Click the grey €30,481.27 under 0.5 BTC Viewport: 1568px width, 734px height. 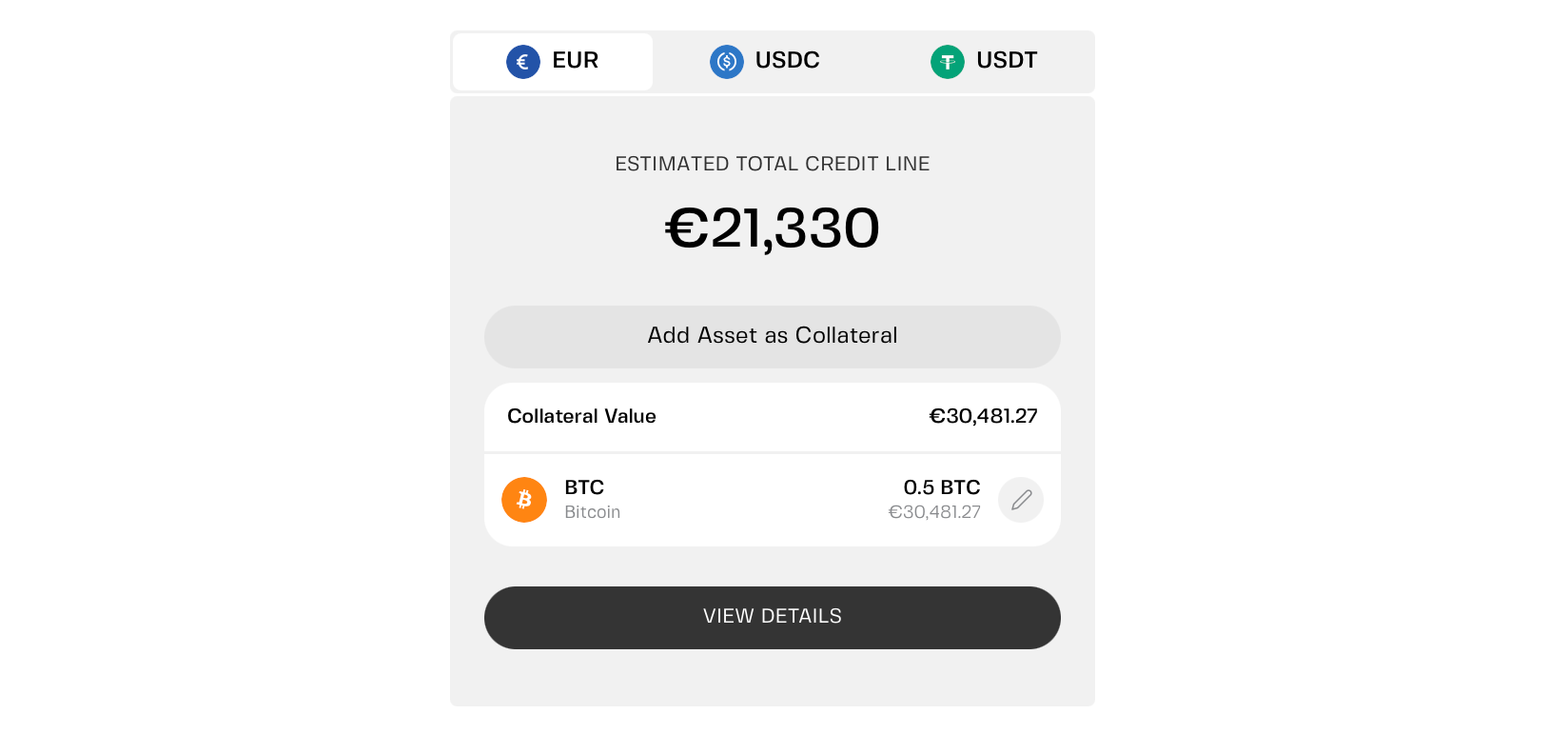click(x=933, y=512)
